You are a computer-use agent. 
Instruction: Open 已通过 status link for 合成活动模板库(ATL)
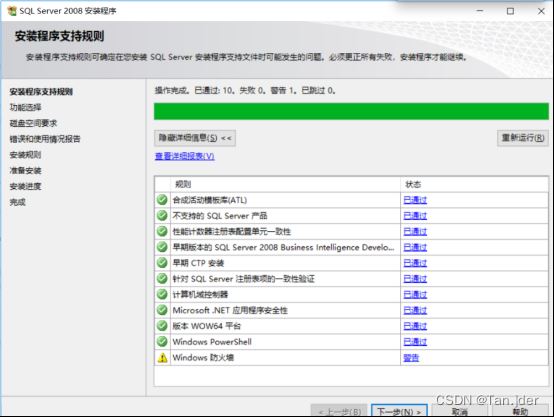[415, 200]
